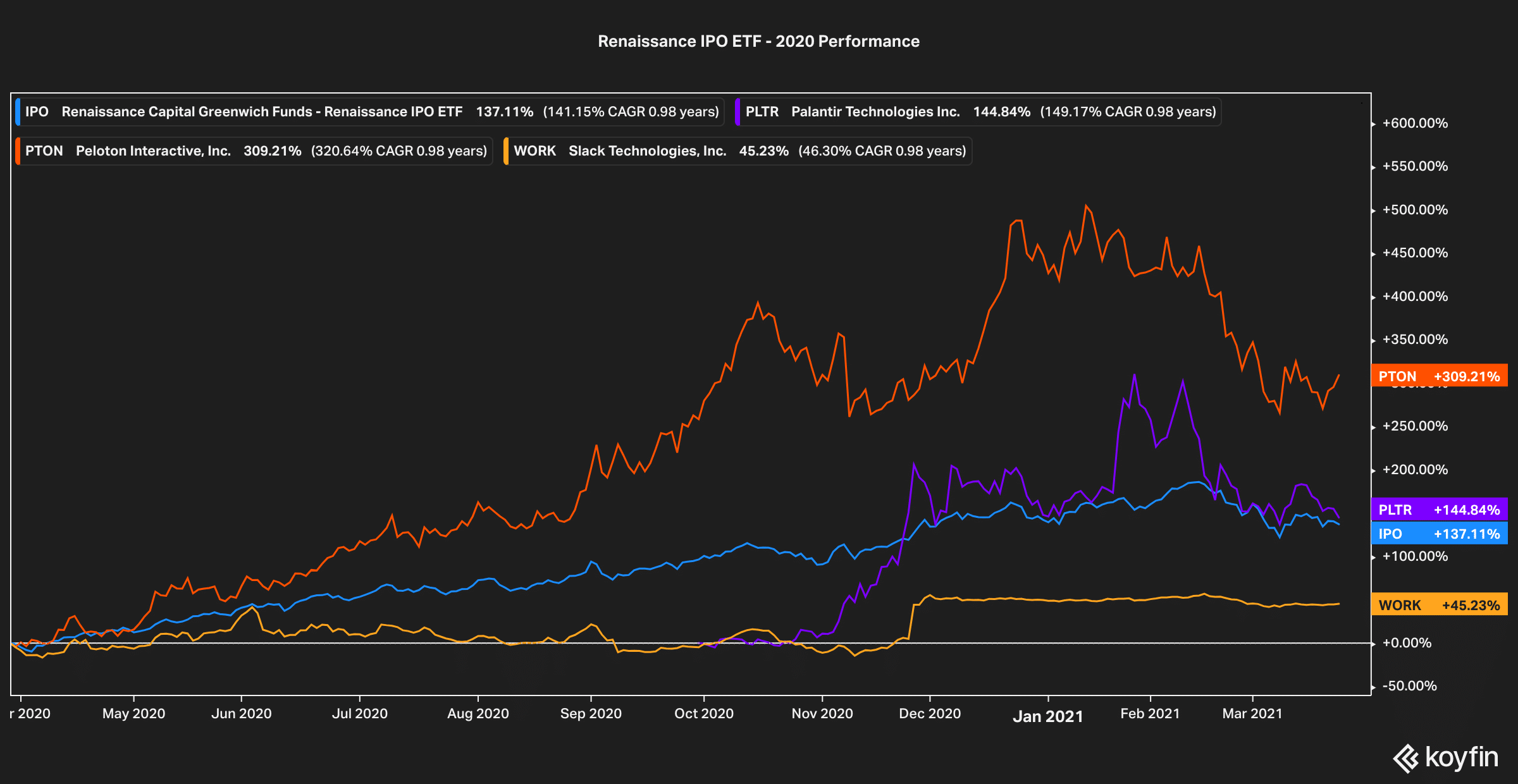
Task: Click the +550.00% y-axis label
Action: [1415, 166]
